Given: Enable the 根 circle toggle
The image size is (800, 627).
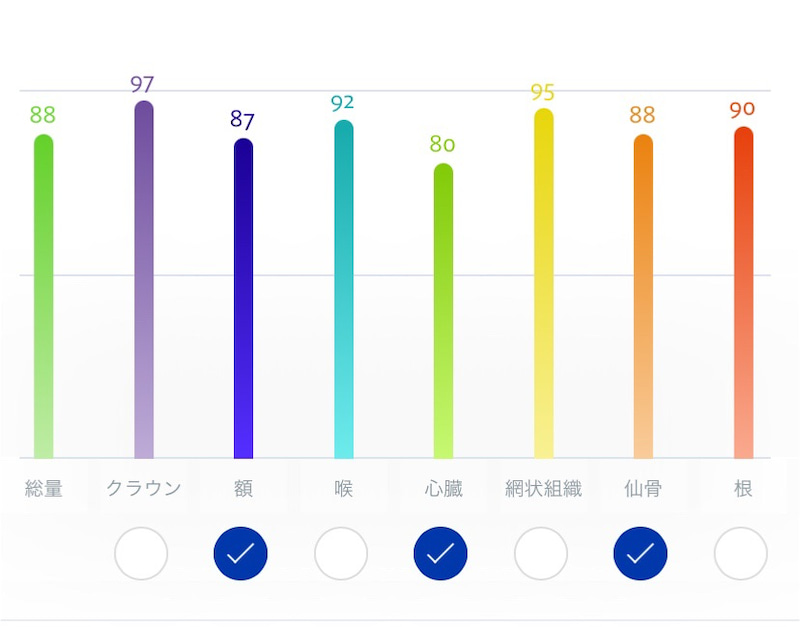Looking at the screenshot, I should pos(740,554).
